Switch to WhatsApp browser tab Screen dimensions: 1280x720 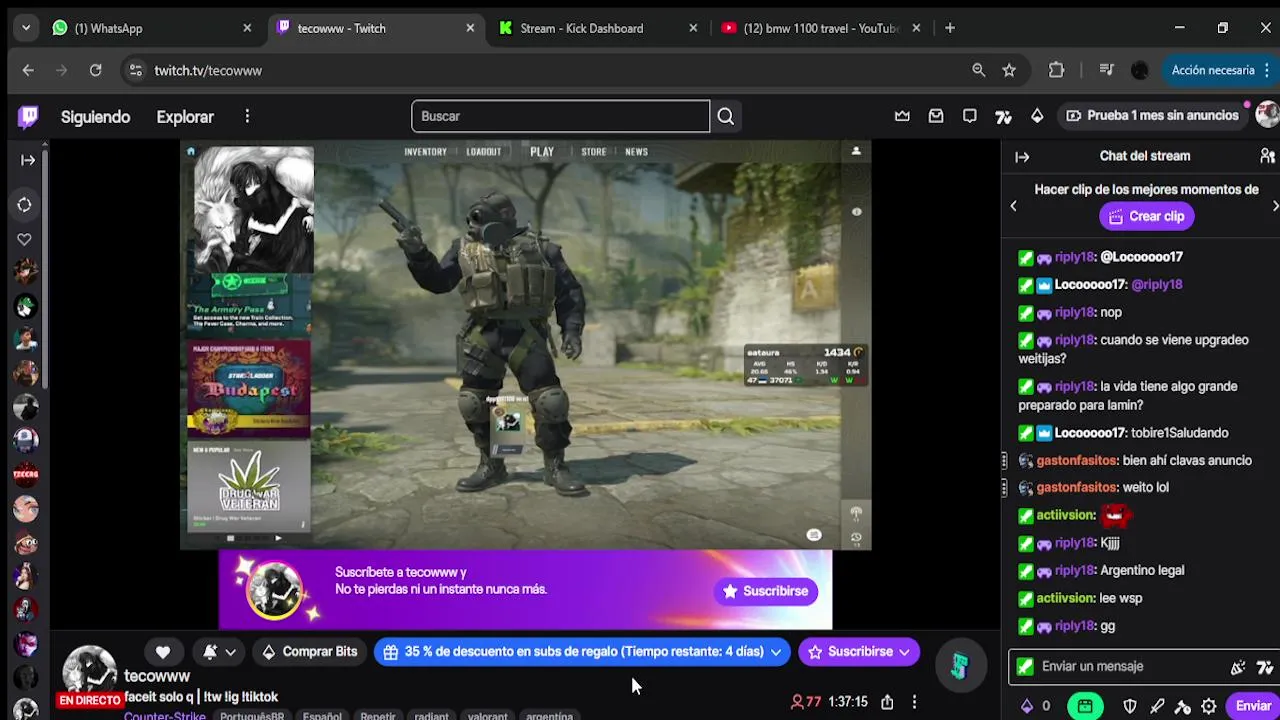click(150, 28)
